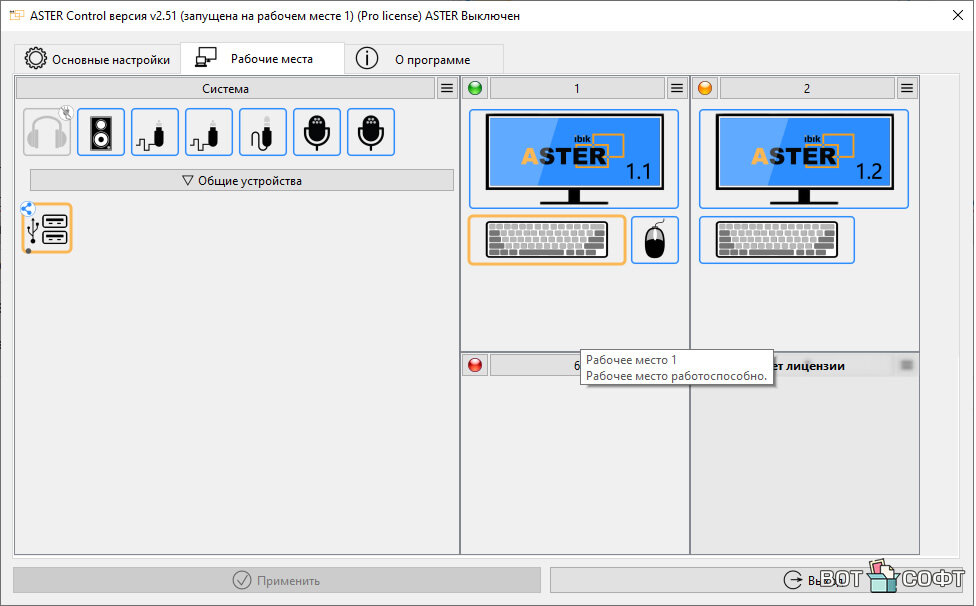Viewport: 976px width, 606px height.
Task: Toggle the red status indicator of the lower workplace
Action: [475, 366]
